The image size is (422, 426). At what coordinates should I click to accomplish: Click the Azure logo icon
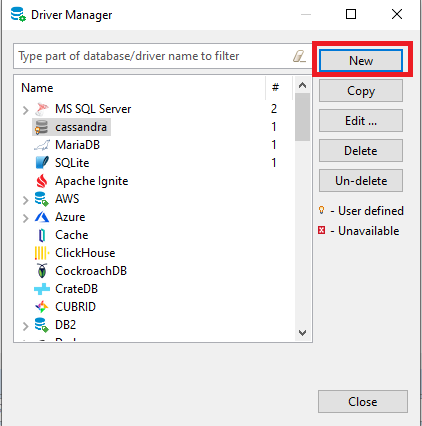pyautogui.click(x=42, y=217)
